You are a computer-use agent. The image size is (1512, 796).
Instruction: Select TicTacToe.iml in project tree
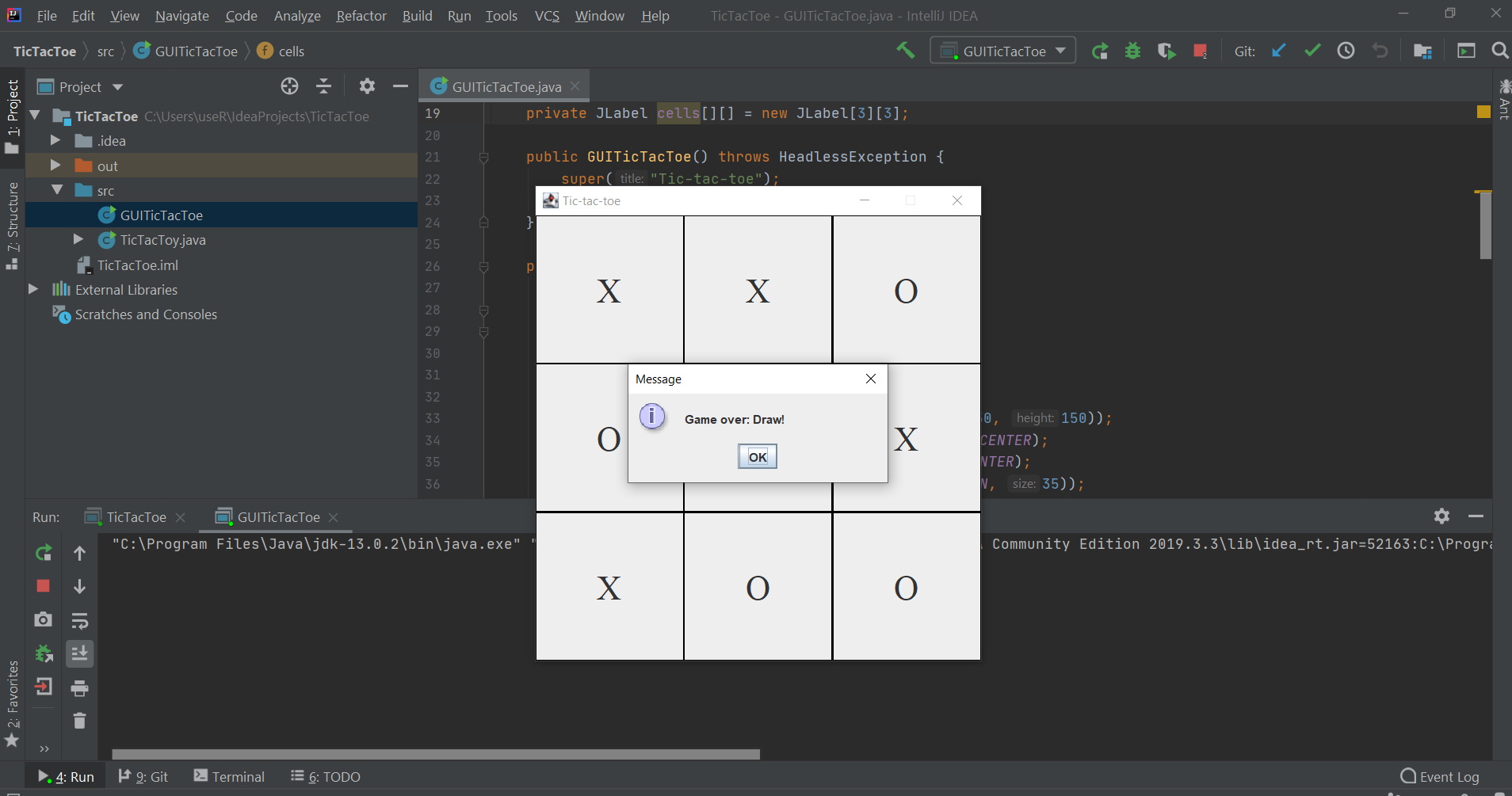coord(127,265)
